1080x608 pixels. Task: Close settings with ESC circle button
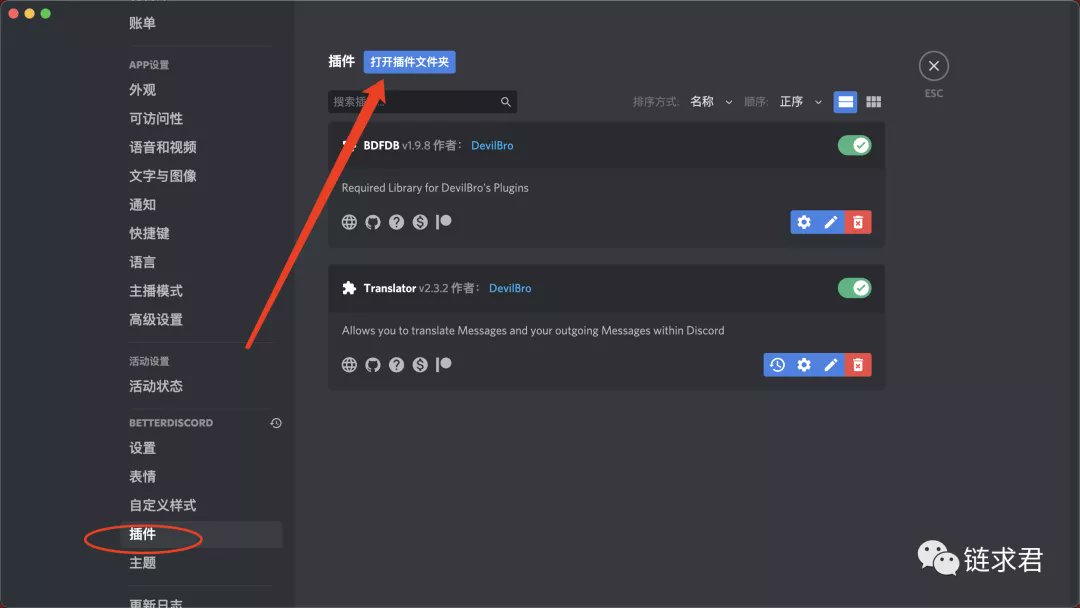pyautogui.click(x=933, y=66)
